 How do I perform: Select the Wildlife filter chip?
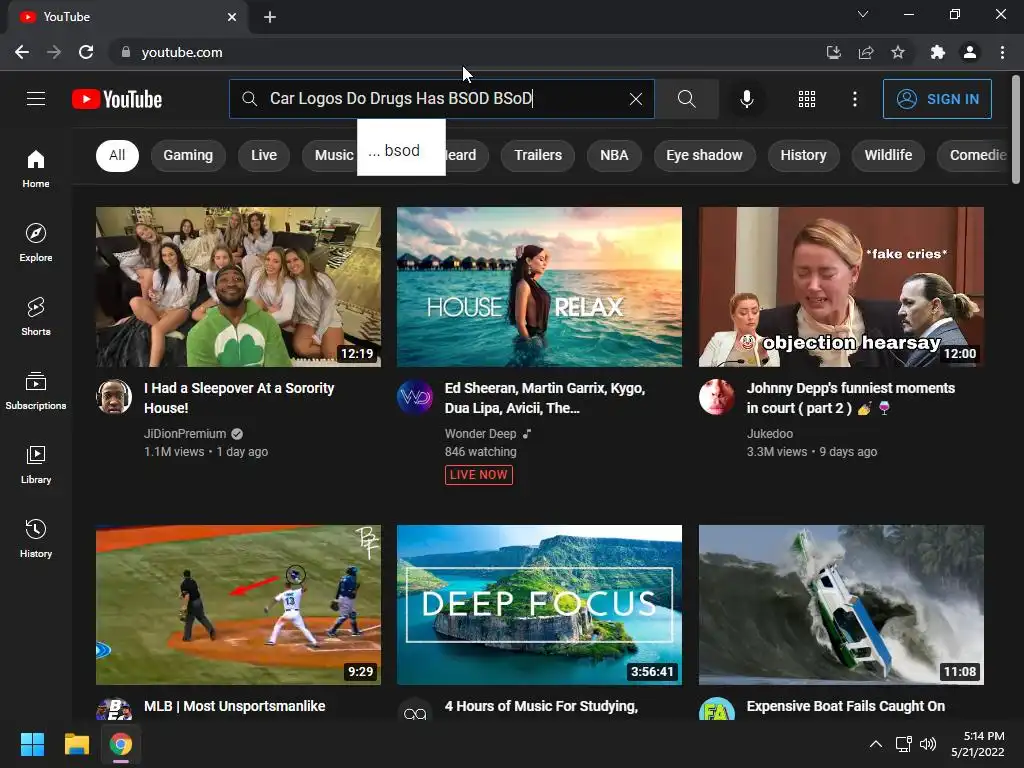[x=888, y=155]
